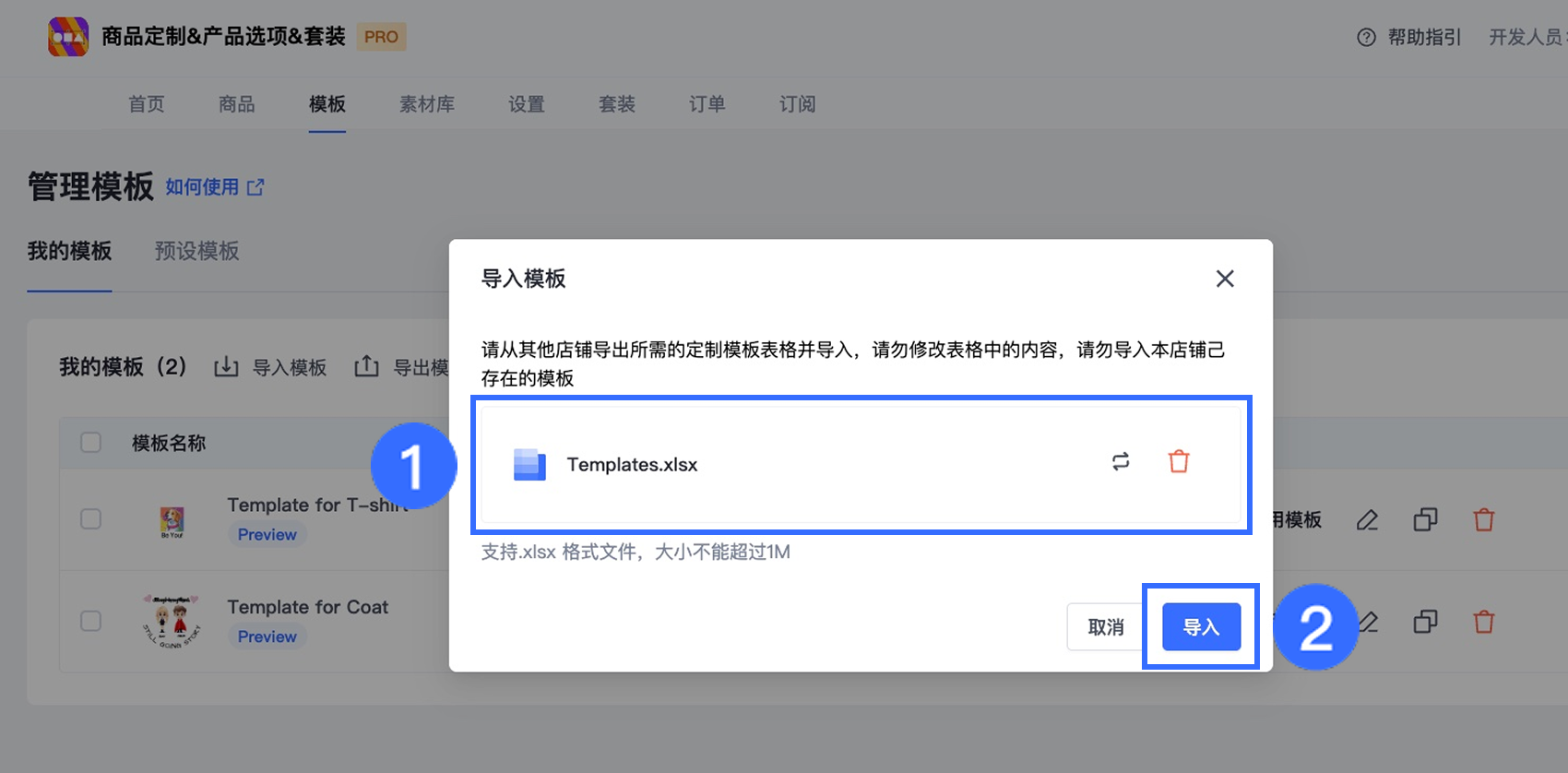This screenshot has width=1568, height=773.
Task: Click the Template for Coat name
Action: click(x=308, y=607)
